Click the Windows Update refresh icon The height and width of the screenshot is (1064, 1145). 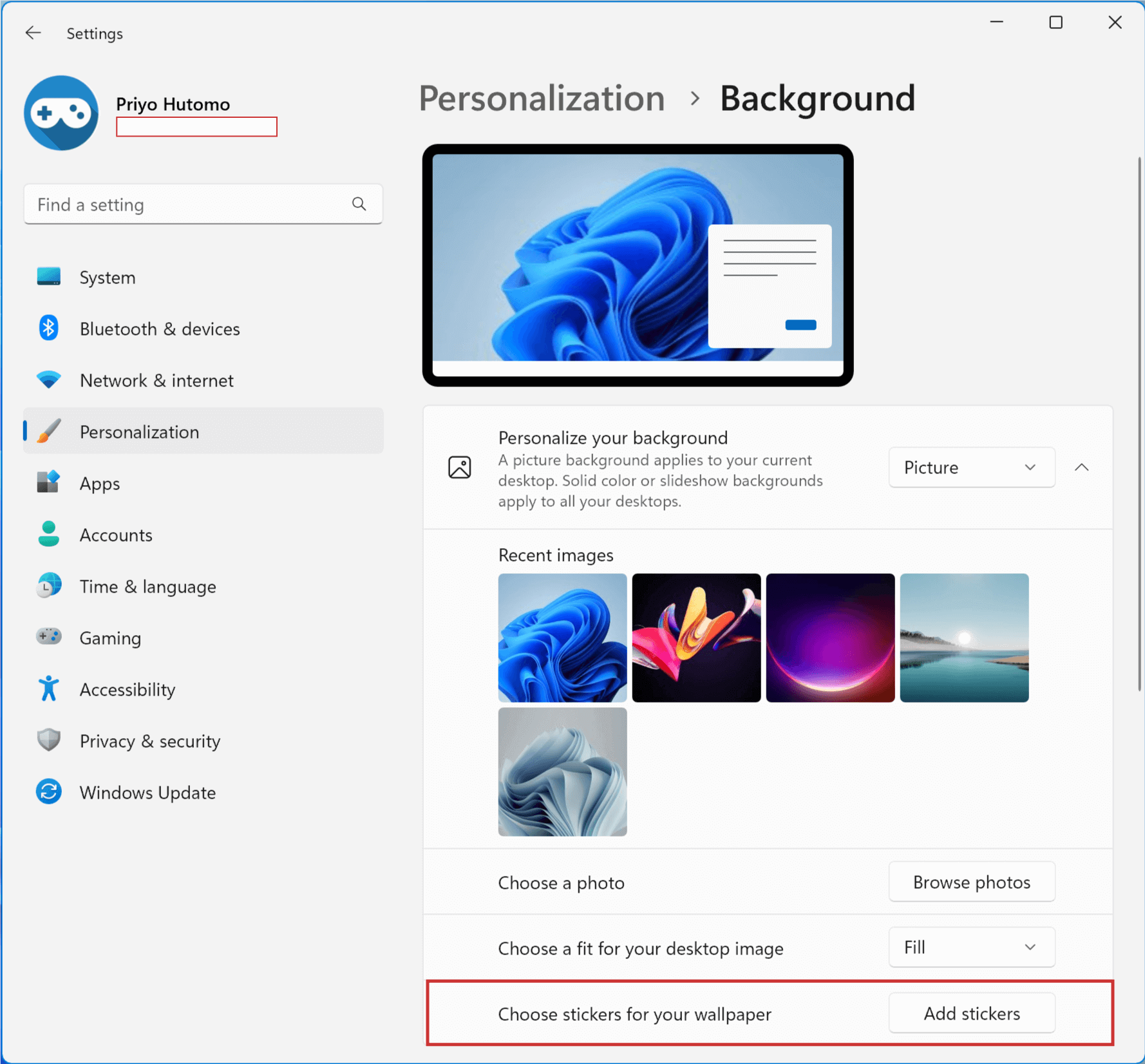coord(48,792)
